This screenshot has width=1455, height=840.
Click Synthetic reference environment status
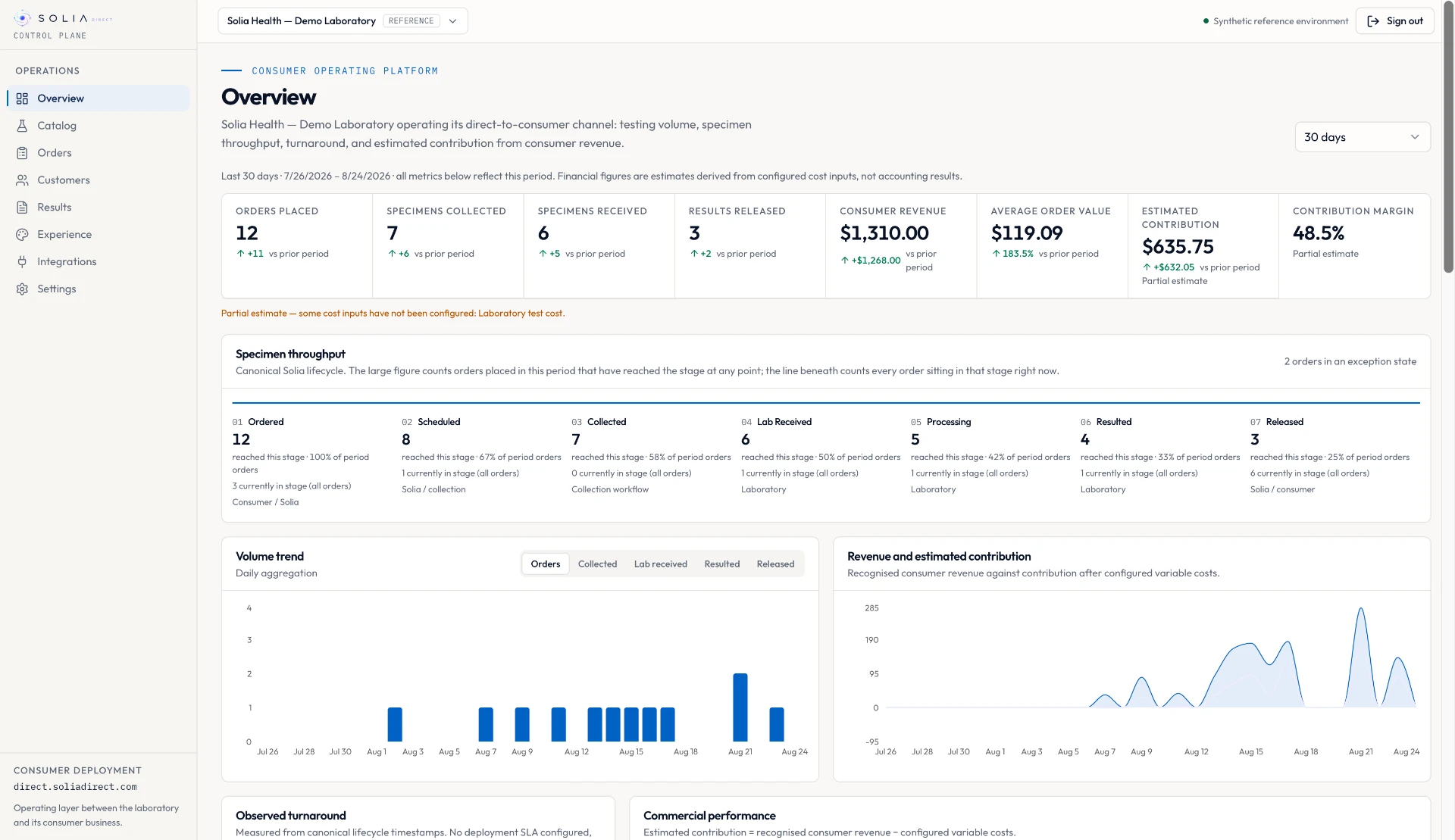coord(1276,21)
